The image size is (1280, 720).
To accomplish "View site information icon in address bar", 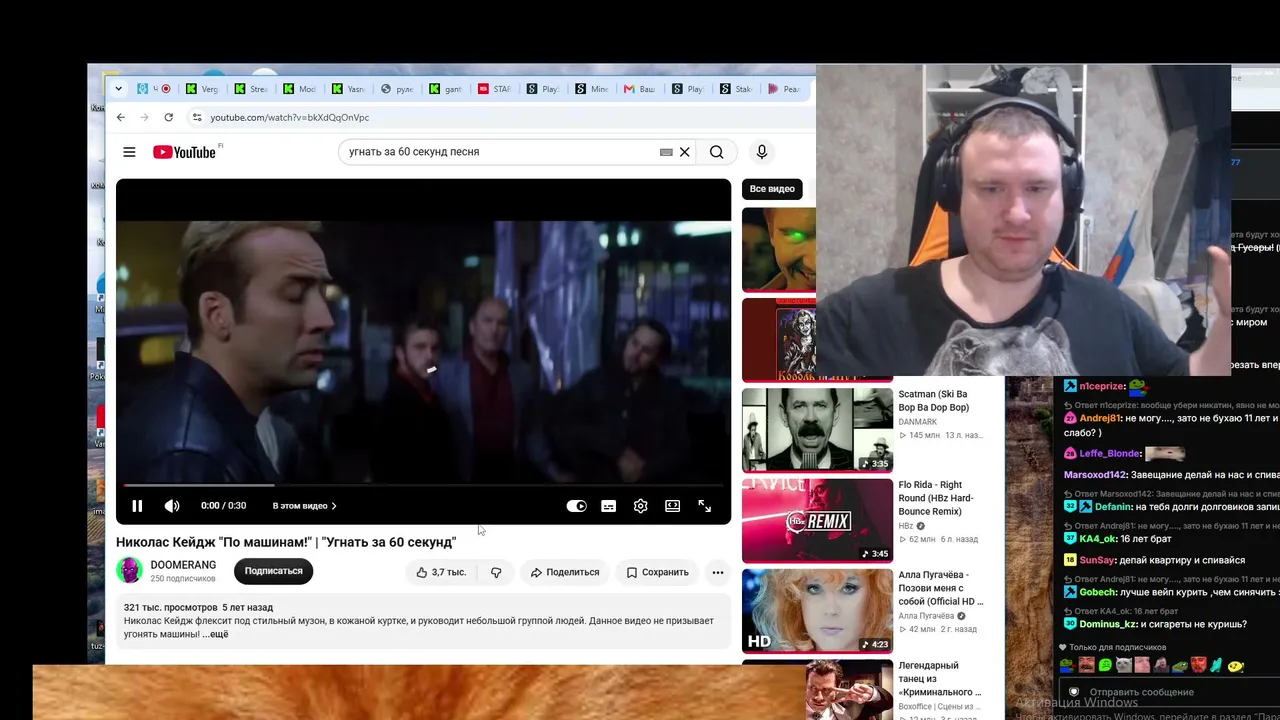I will (x=197, y=117).
